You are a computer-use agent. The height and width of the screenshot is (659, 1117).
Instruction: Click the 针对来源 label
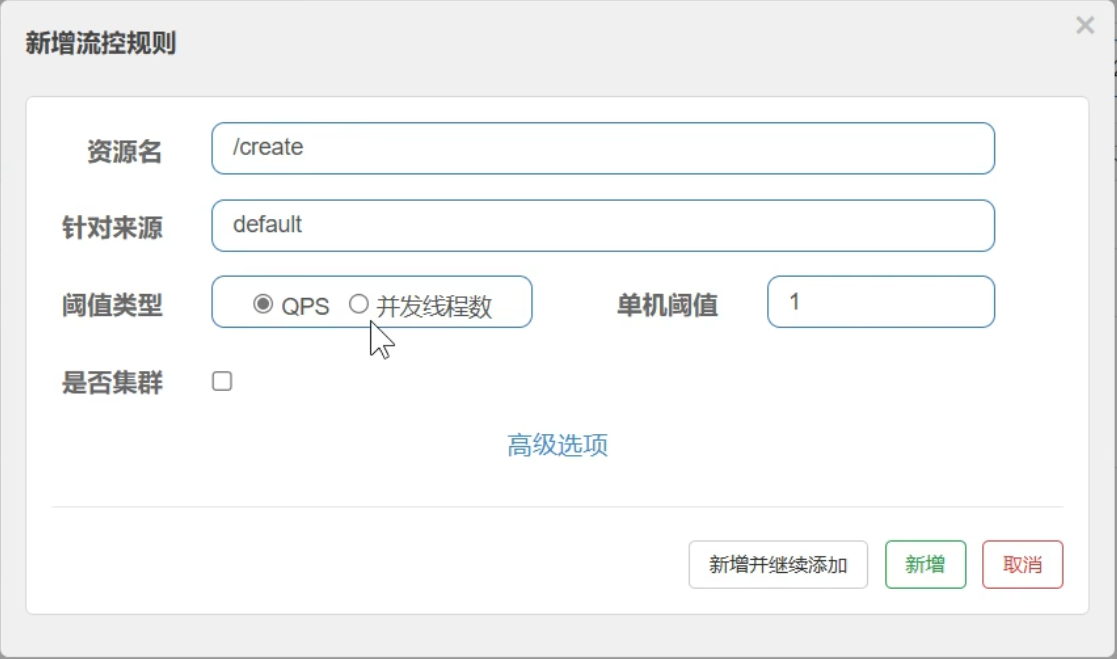click(113, 228)
